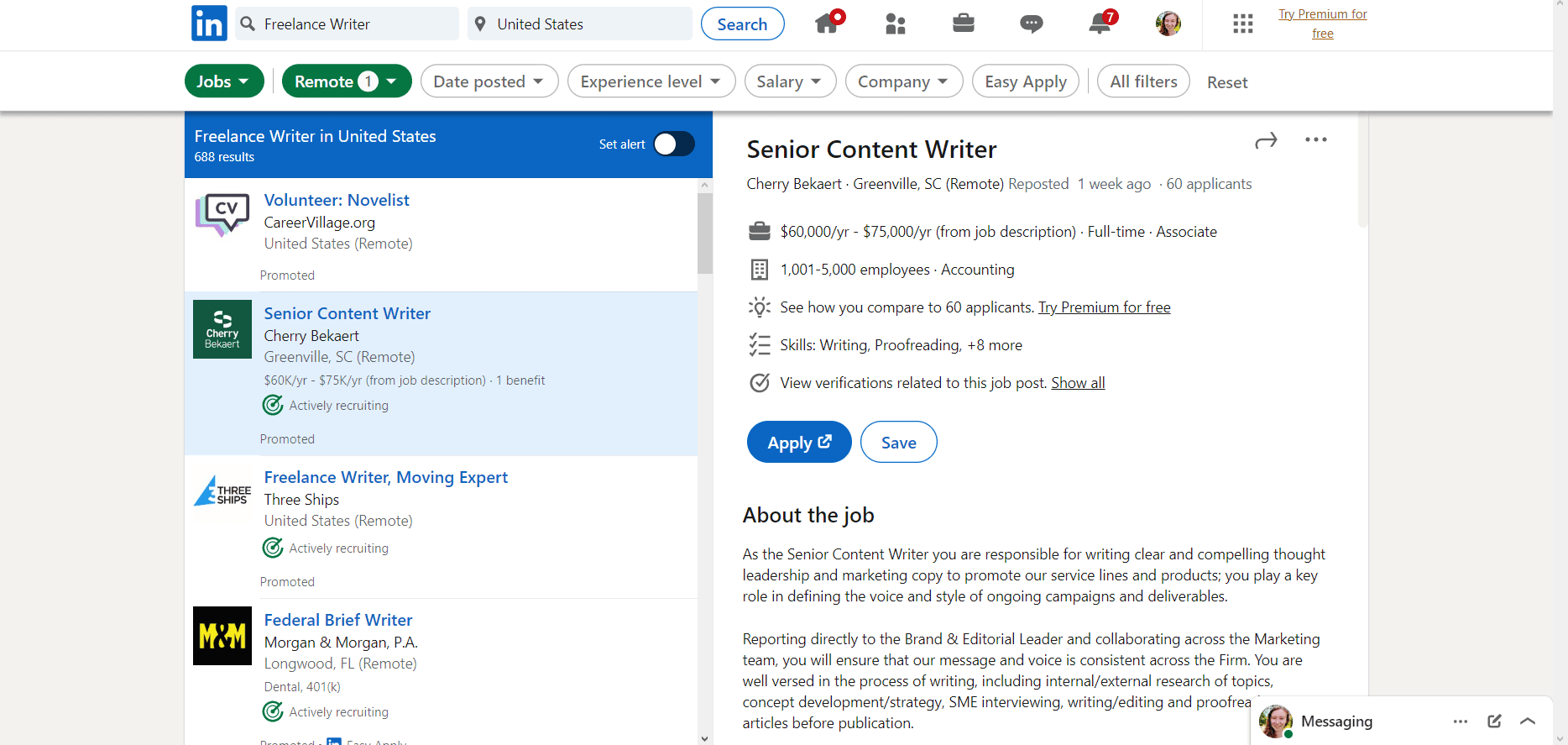The height and width of the screenshot is (745, 1568).
Task: Open the Messaging speech bubble icon
Action: pos(1032,24)
